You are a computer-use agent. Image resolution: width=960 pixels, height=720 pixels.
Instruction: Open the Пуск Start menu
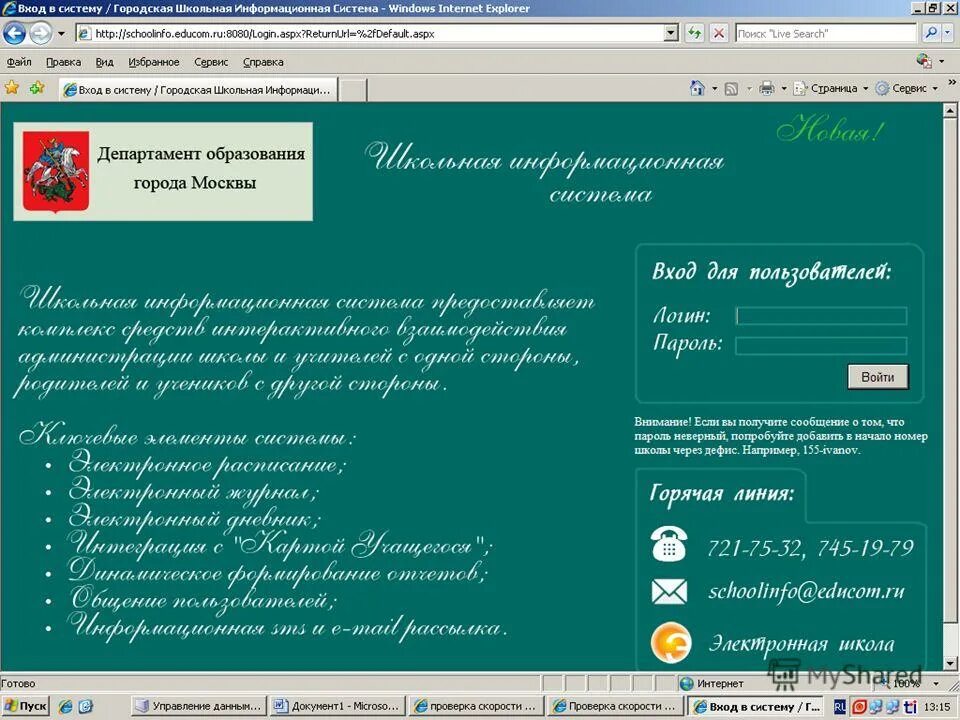[25, 706]
